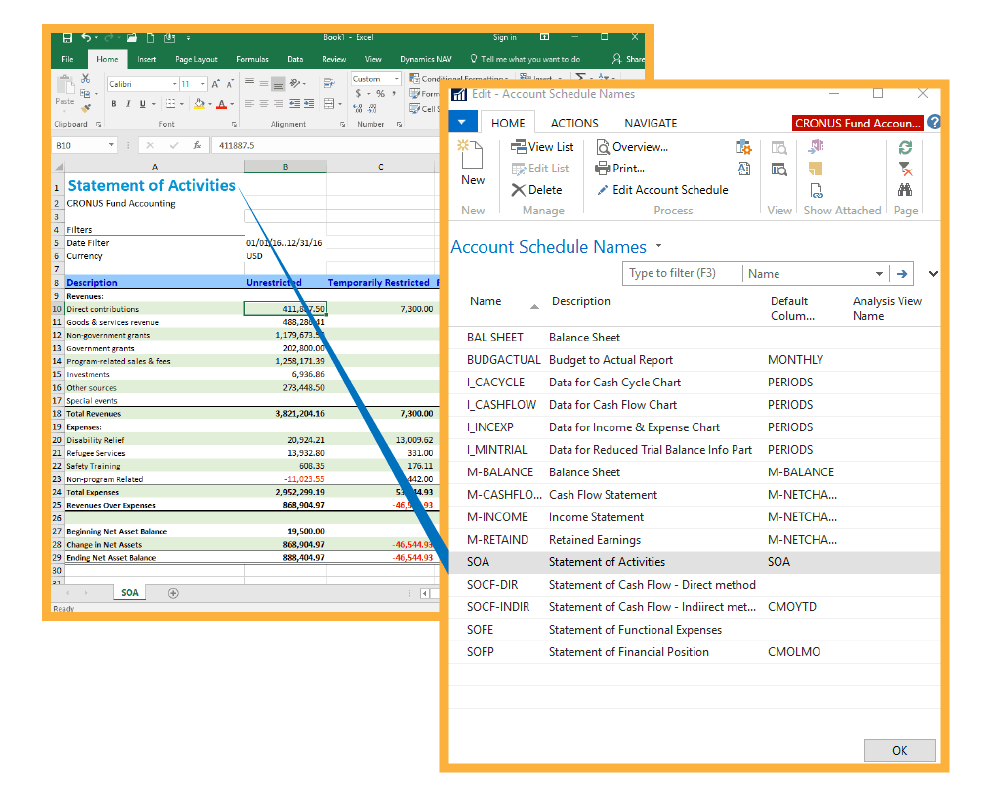
Task: Click the Find binoculars icon
Action: [x=905, y=189]
